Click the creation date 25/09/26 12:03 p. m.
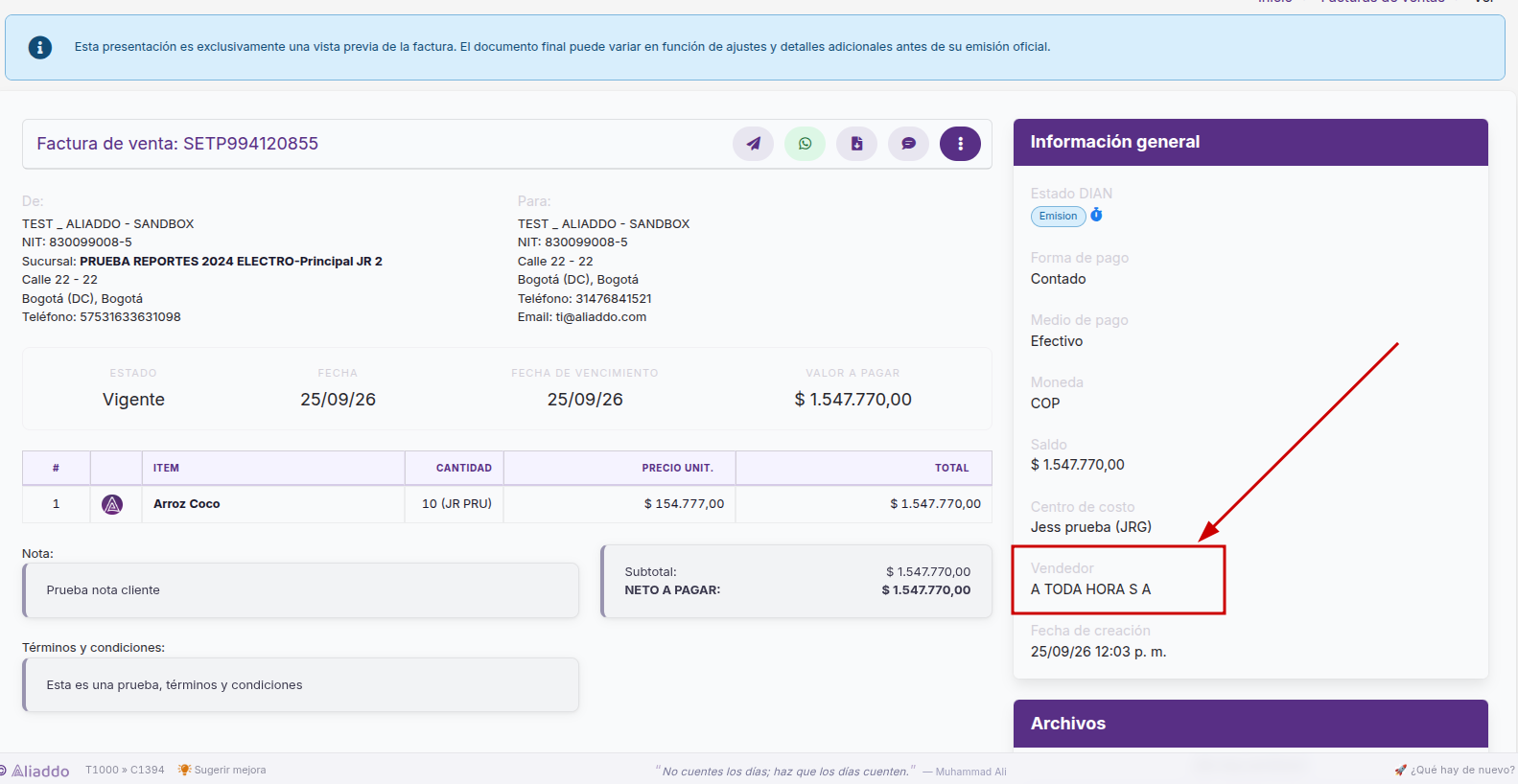The image size is (1518, 784). (1099, 652)
